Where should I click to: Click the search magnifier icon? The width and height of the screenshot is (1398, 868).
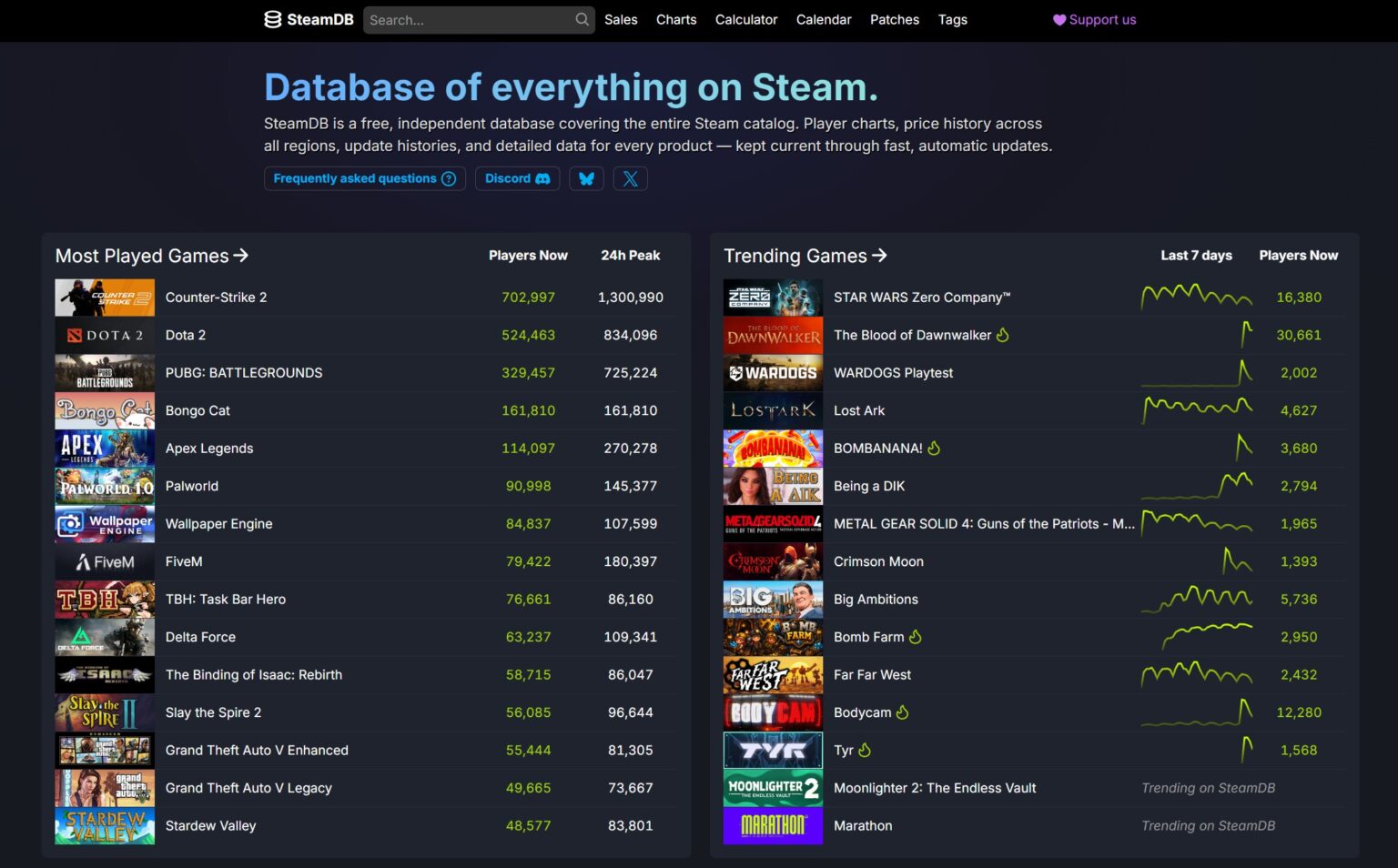[582, 19]
